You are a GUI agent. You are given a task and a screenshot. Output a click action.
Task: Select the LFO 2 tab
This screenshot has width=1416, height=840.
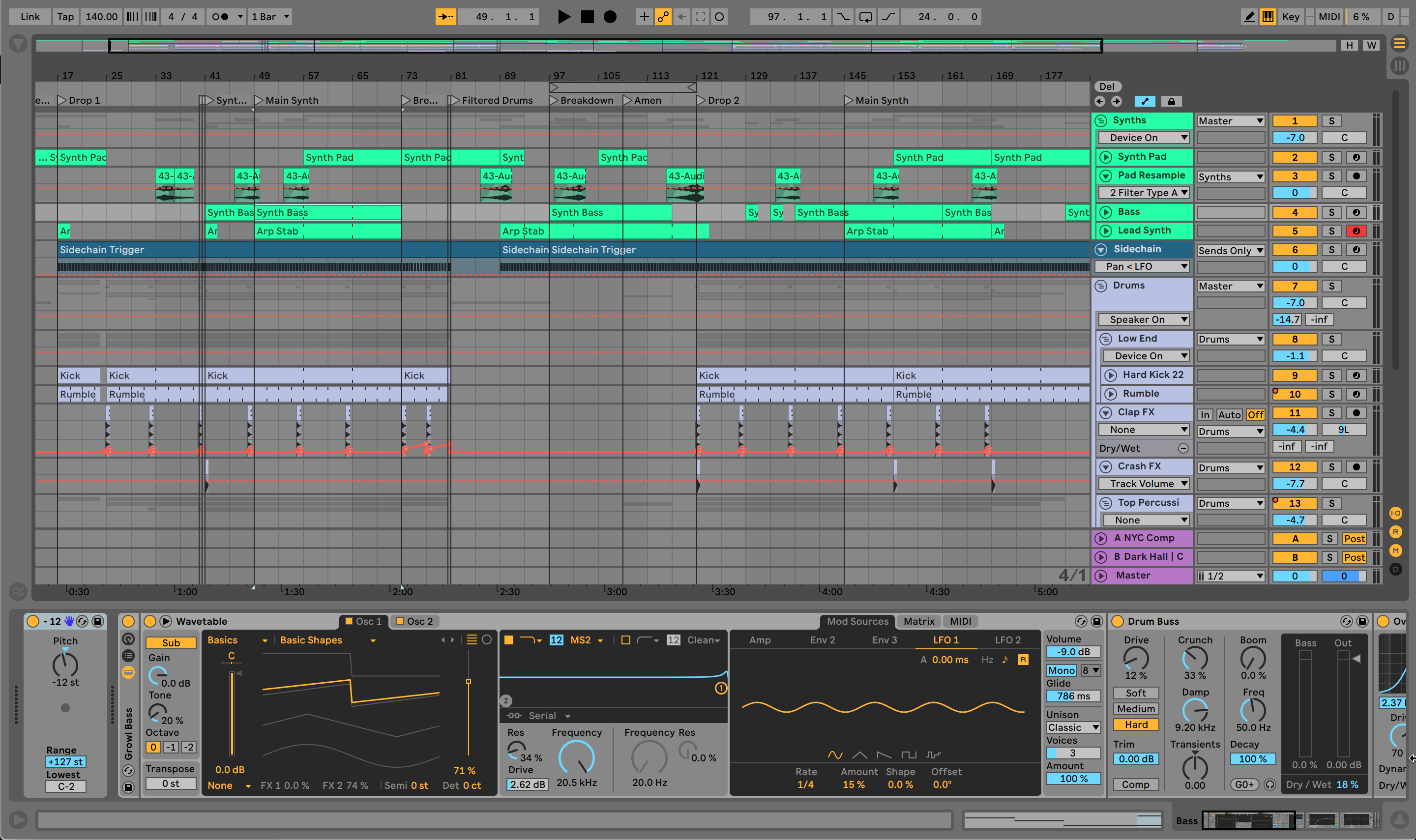(1007, 639)
